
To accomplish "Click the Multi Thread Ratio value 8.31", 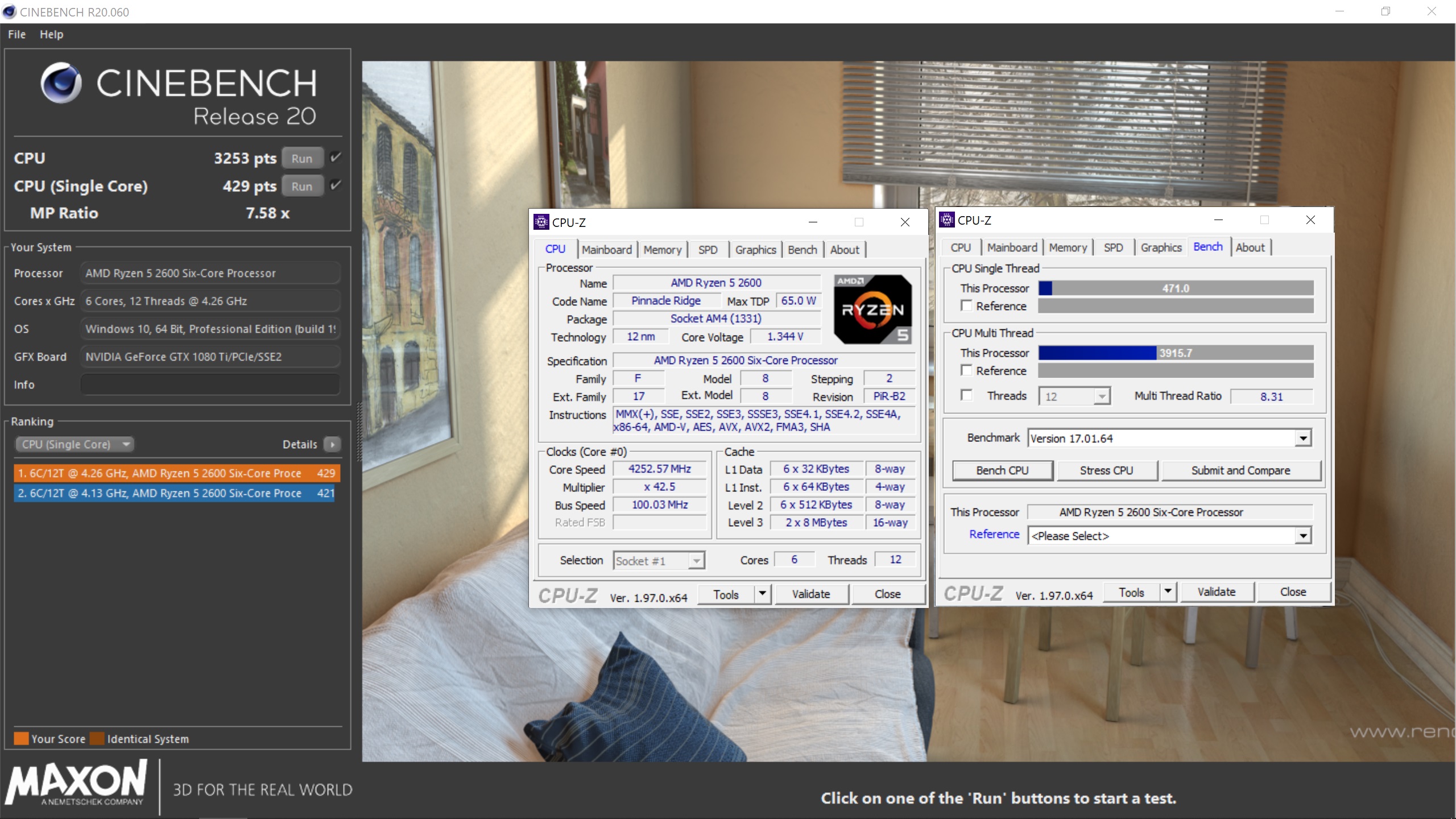I will click(x=1271, y=396).
